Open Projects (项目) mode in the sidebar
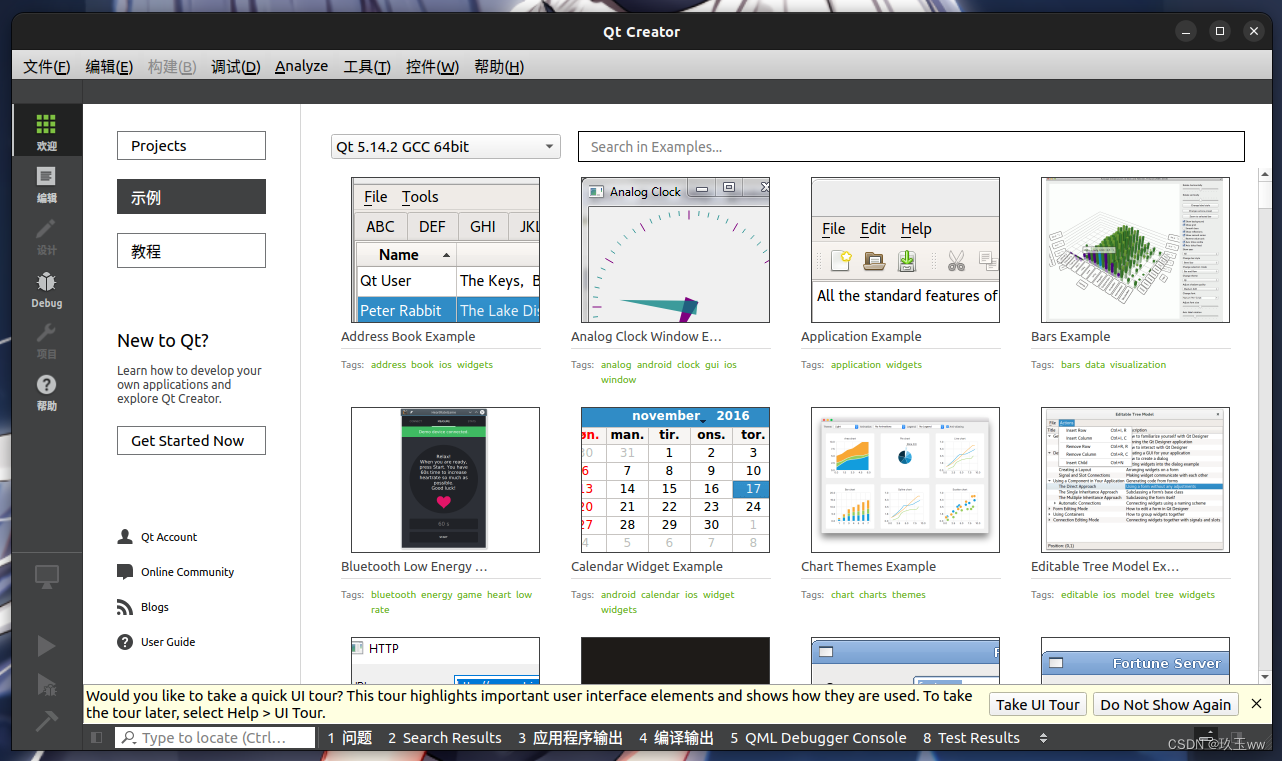The image size is (1282, 761). tap(46, 340)
